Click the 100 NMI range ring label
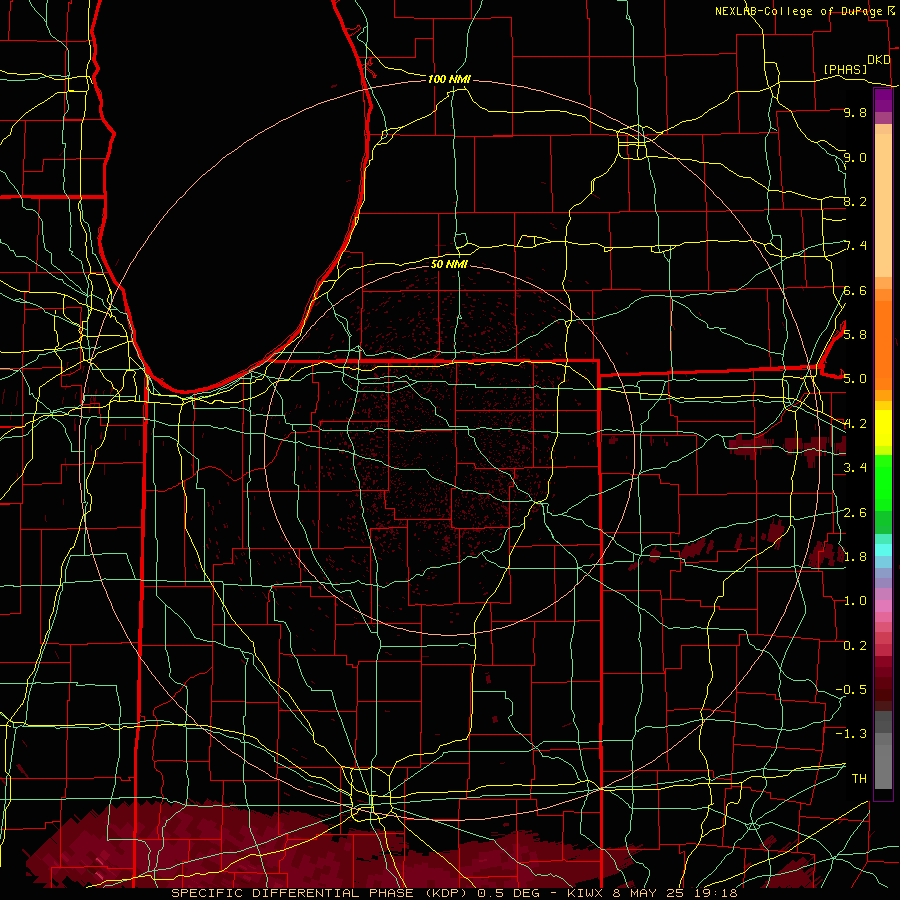Screen dimensions: 900x900 point(449,79)
